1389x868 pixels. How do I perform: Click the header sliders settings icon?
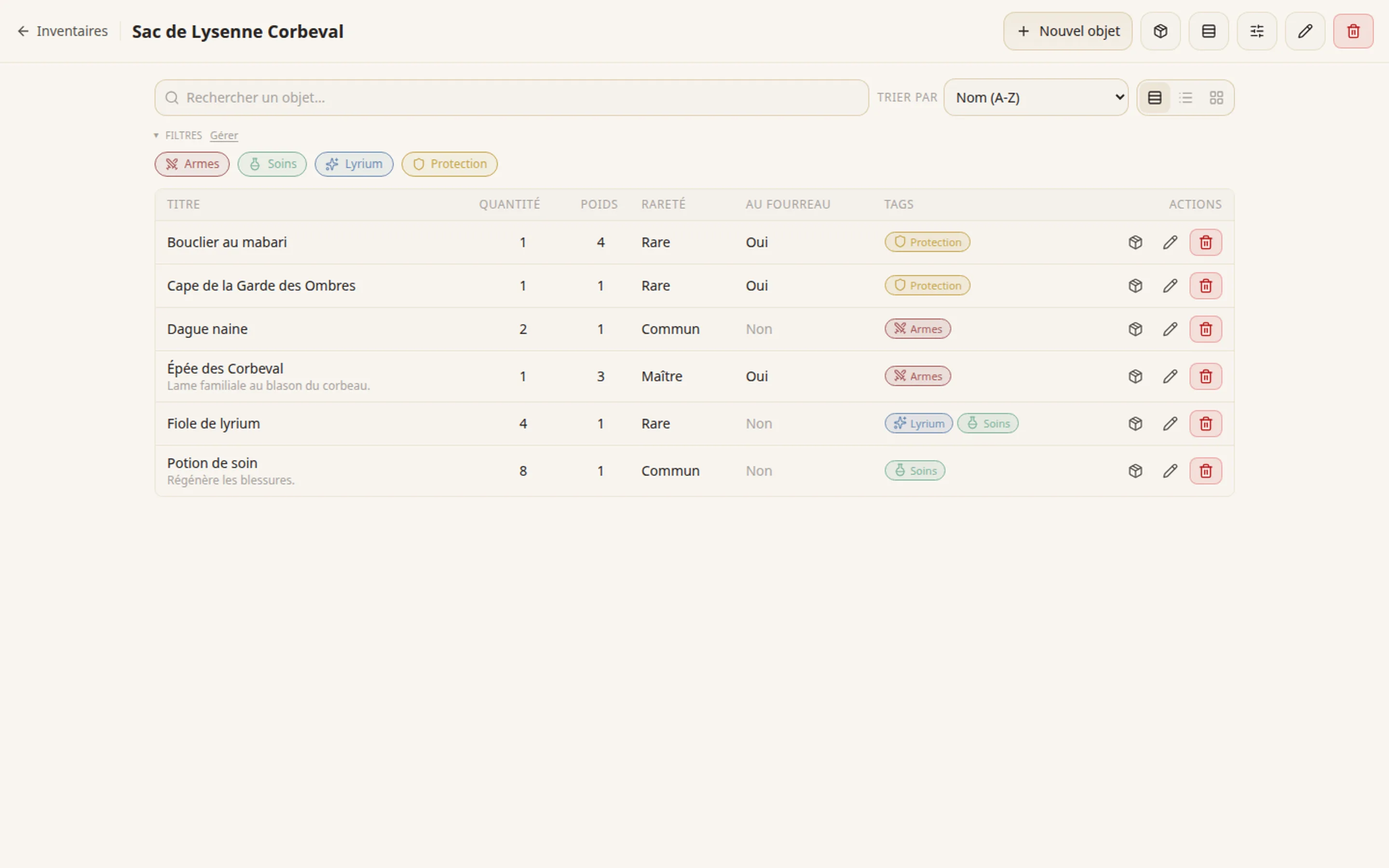(x=1256, y=31)
